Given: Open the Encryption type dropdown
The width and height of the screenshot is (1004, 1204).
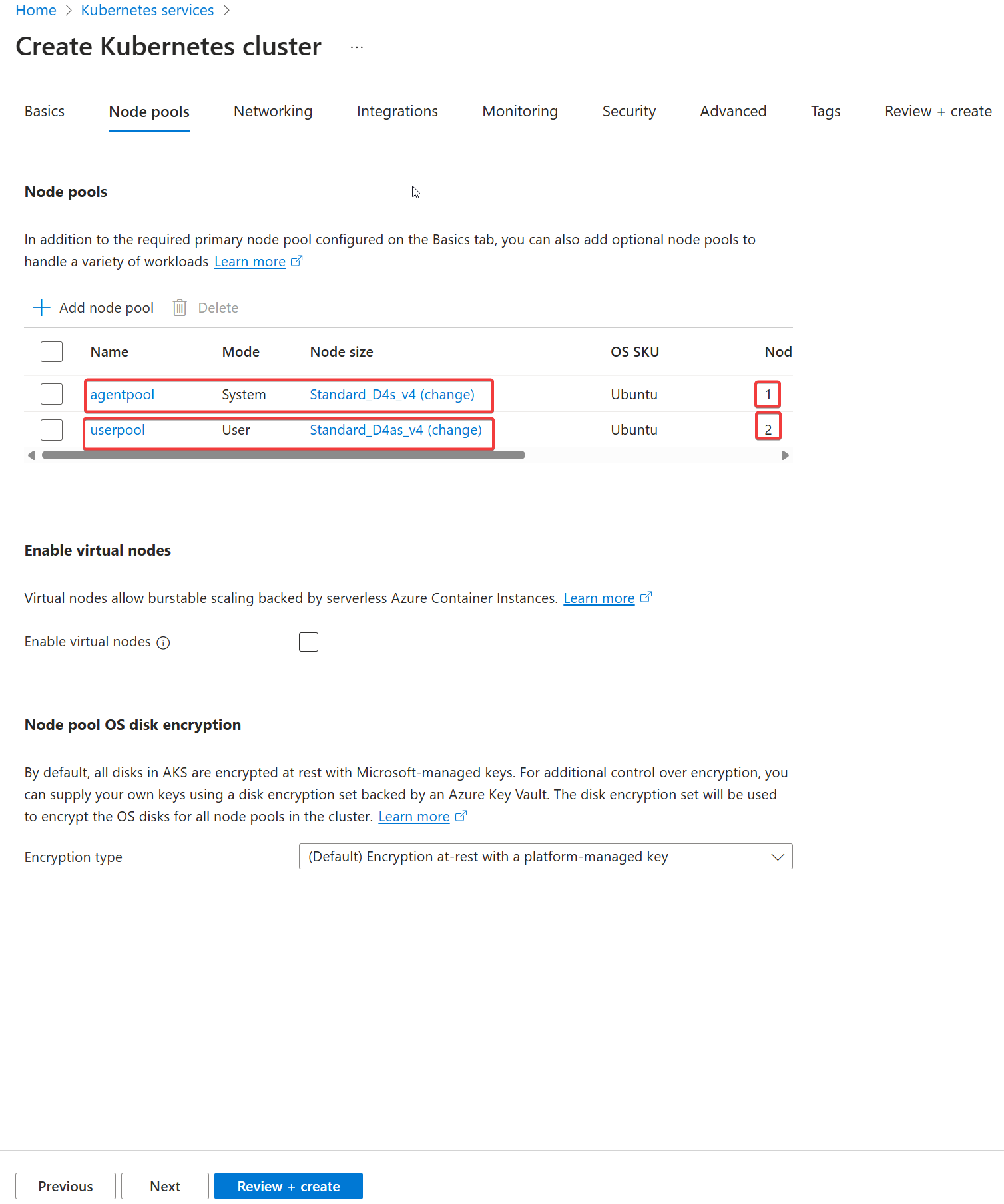Looking at the screenshot, I should [545, 857].
